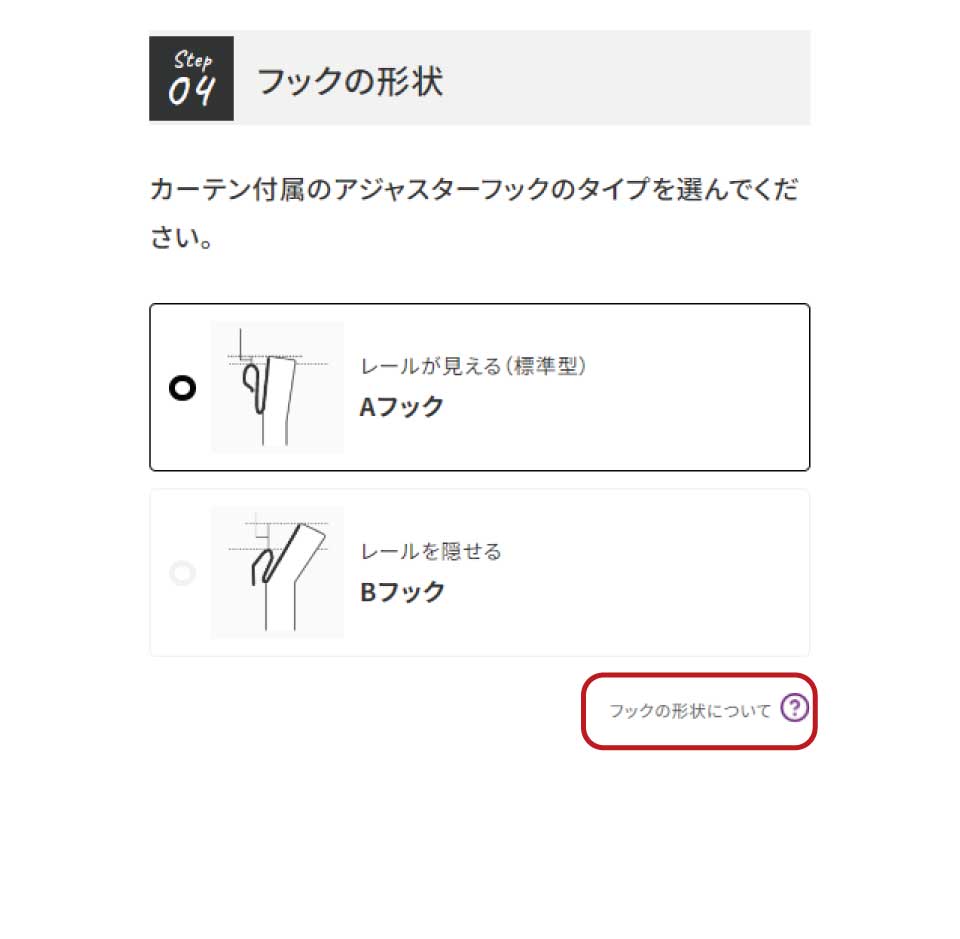The image size is (960, 939).
Task: Click the Step 04 badge
Action: 191,78
